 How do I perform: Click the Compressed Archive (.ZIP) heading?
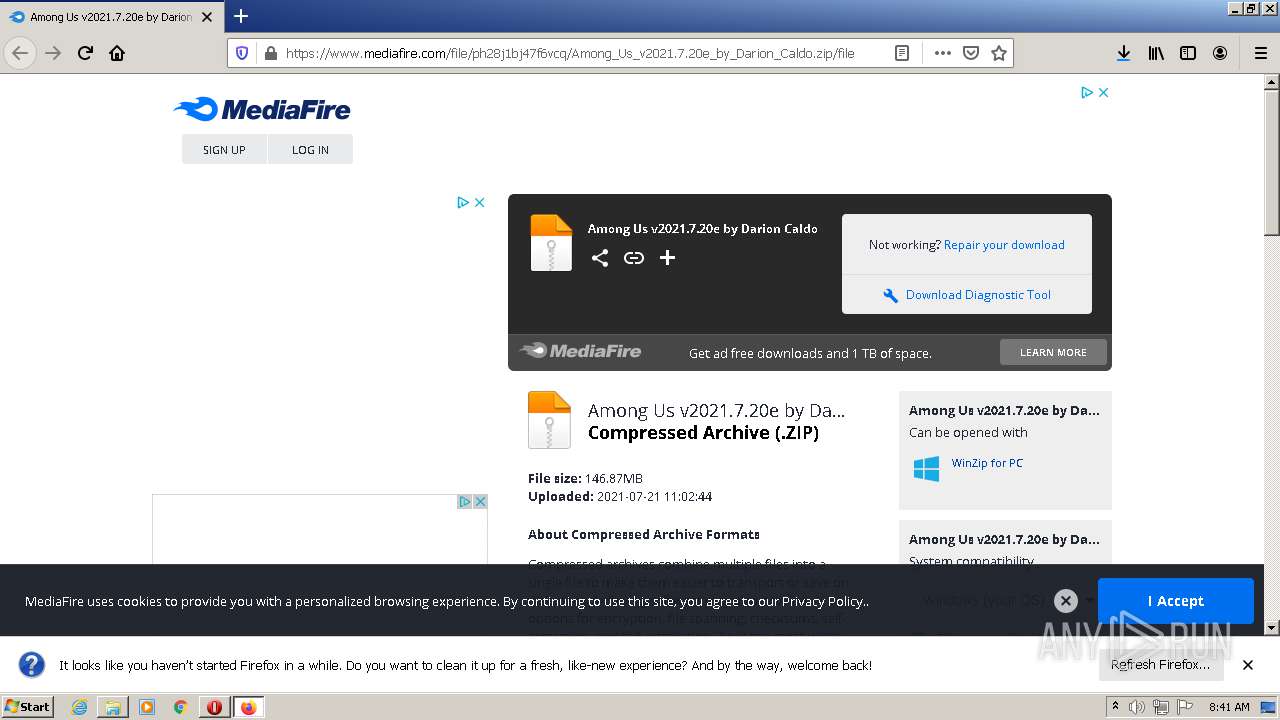(703, 433)
